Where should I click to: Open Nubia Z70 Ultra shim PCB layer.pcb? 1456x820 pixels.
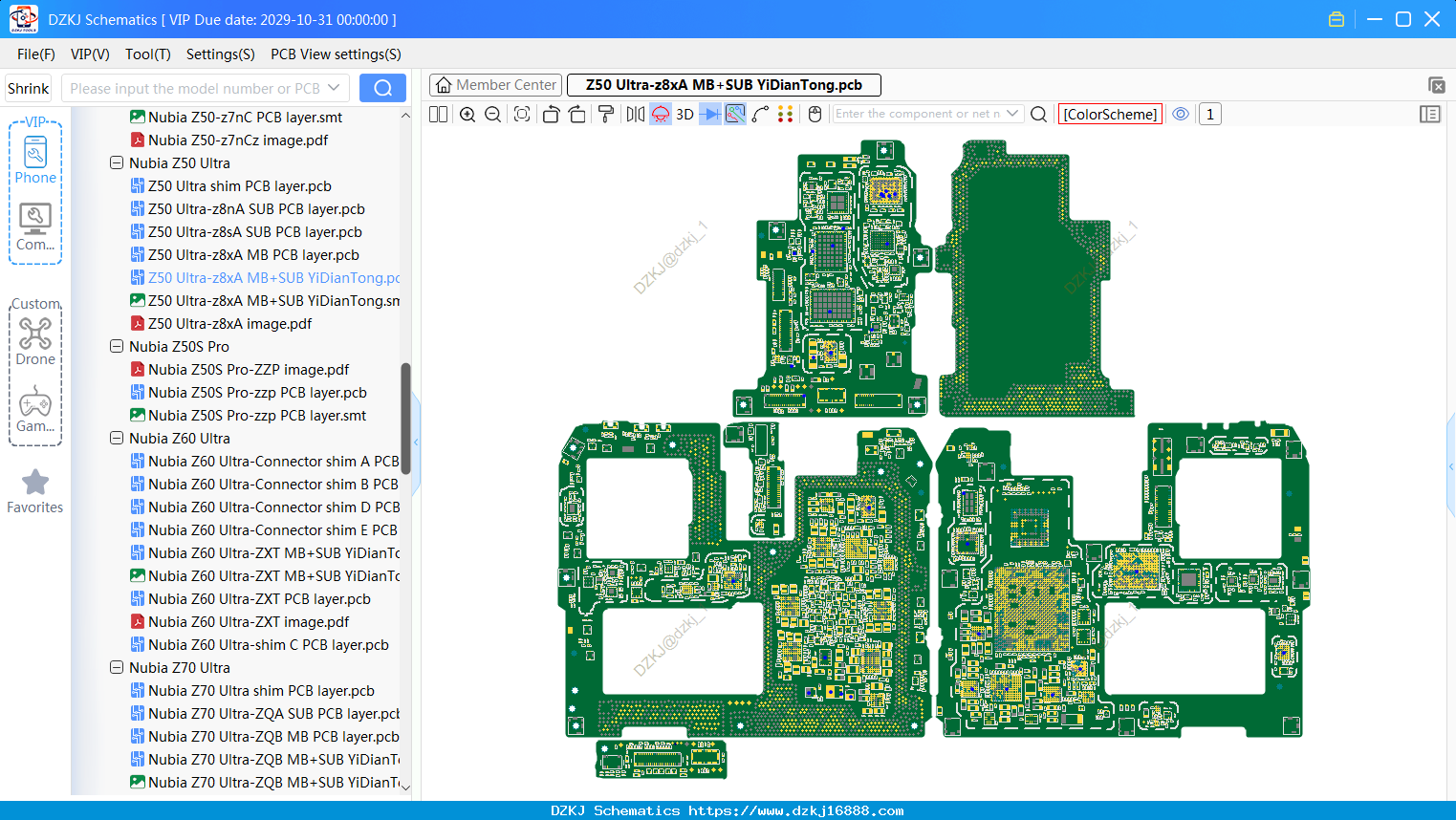point(251,691)
